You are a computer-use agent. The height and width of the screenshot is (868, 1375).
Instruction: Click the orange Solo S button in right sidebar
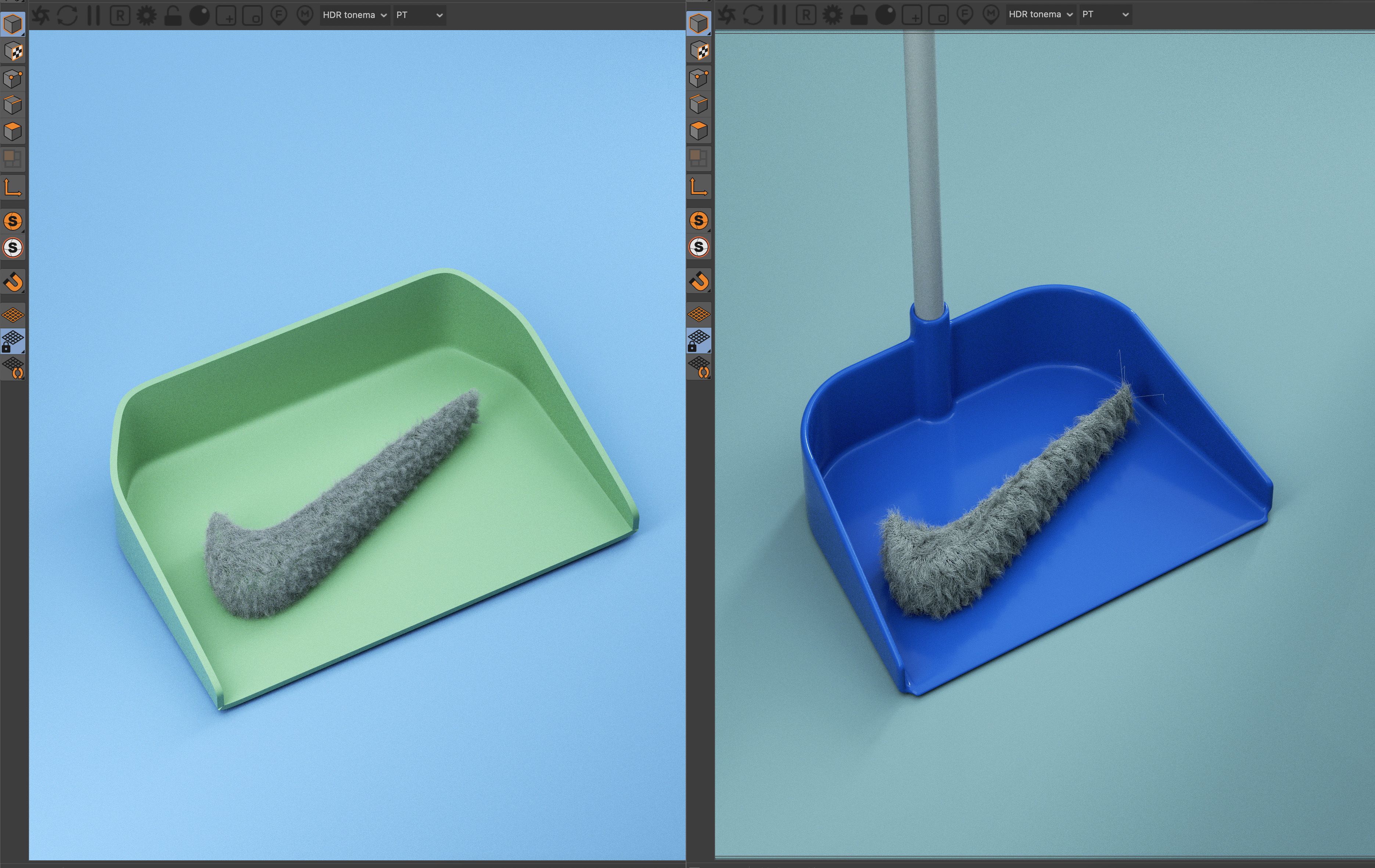coord(699,220)
